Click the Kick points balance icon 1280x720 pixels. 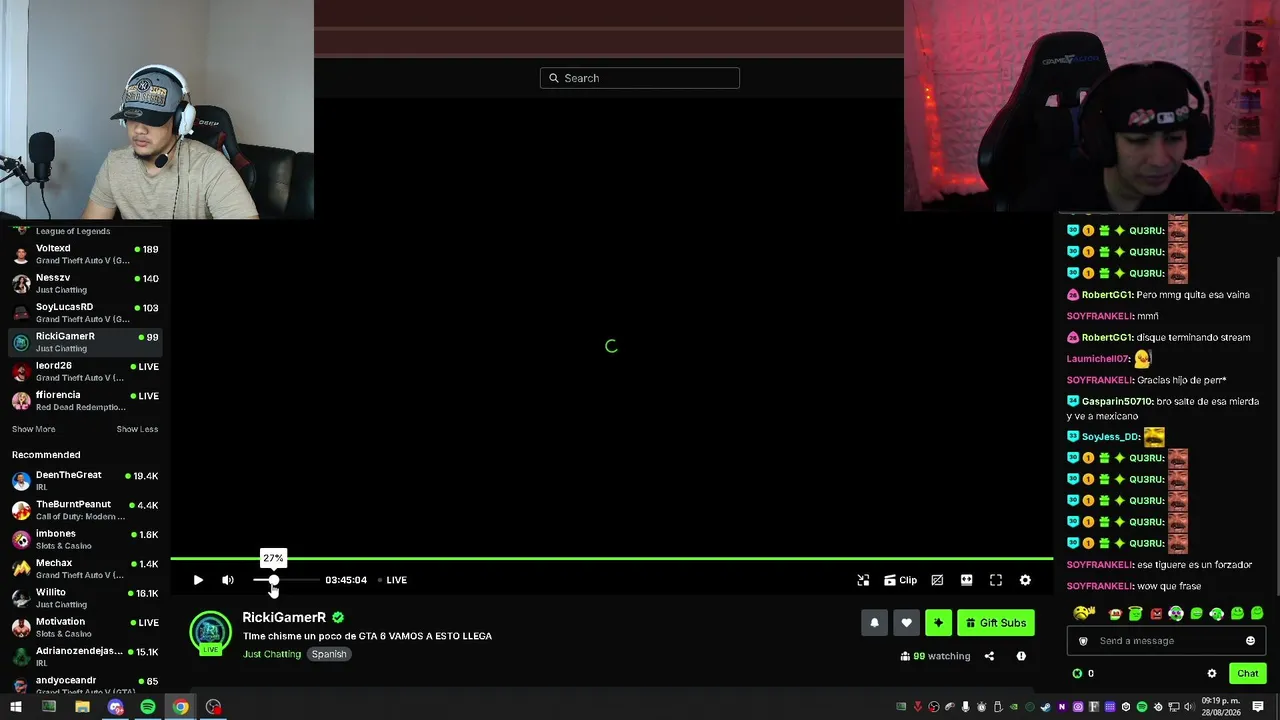coord(1077,674)
